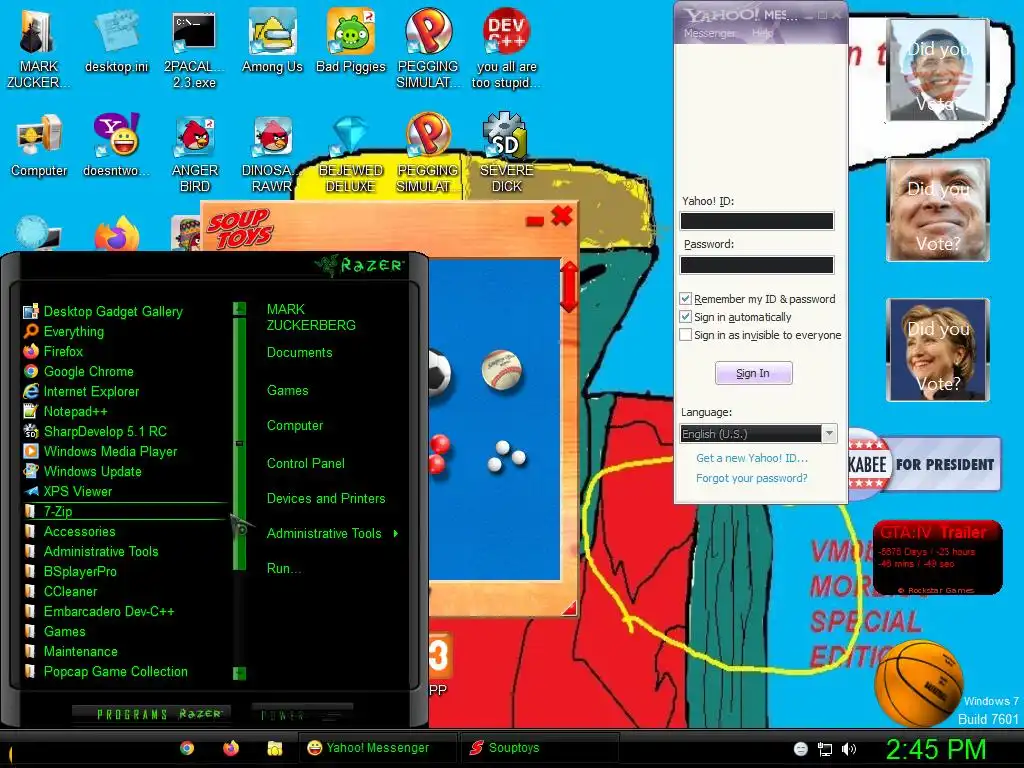Screen dimensions: 1024x768
Task: Open the SEVERE DICK SharpDevelop icon
Action: [506, 152]
